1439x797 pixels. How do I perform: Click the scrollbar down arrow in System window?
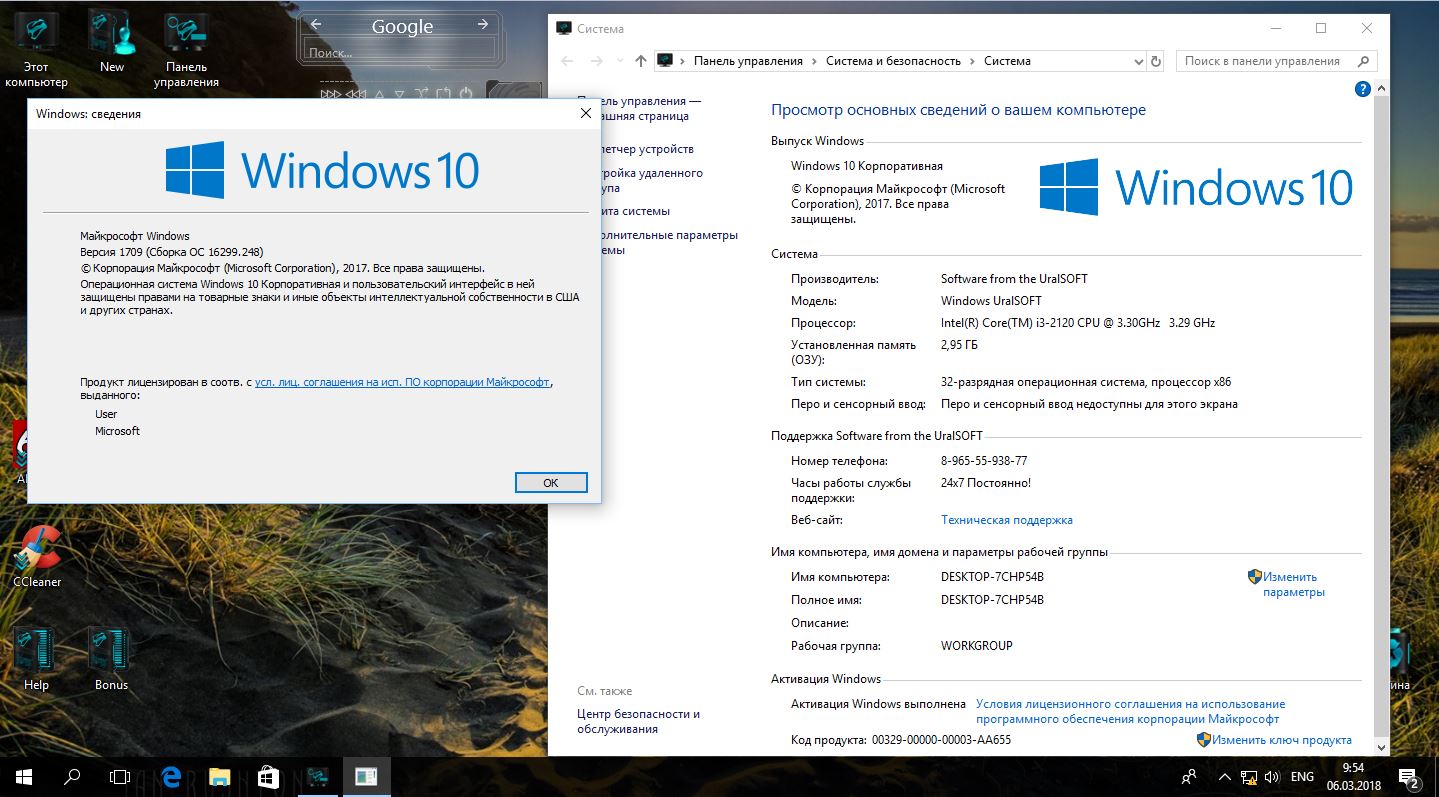(x=1383, y=747)
